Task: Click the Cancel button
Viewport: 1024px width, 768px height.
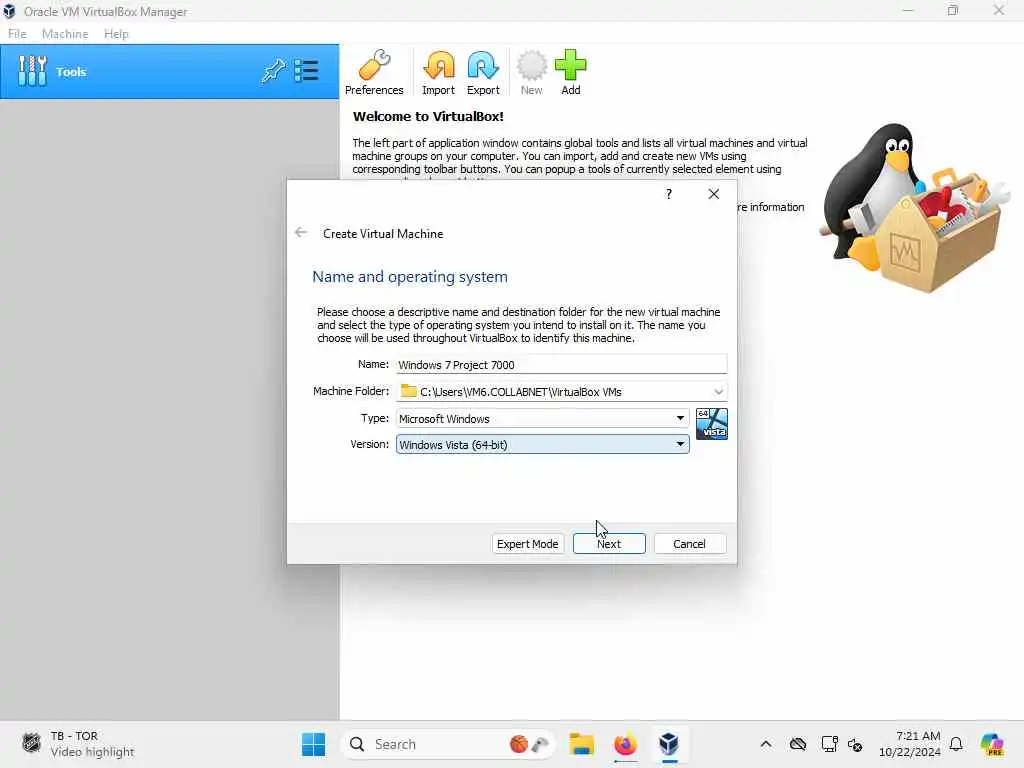Action: click(x=690, y=544)
